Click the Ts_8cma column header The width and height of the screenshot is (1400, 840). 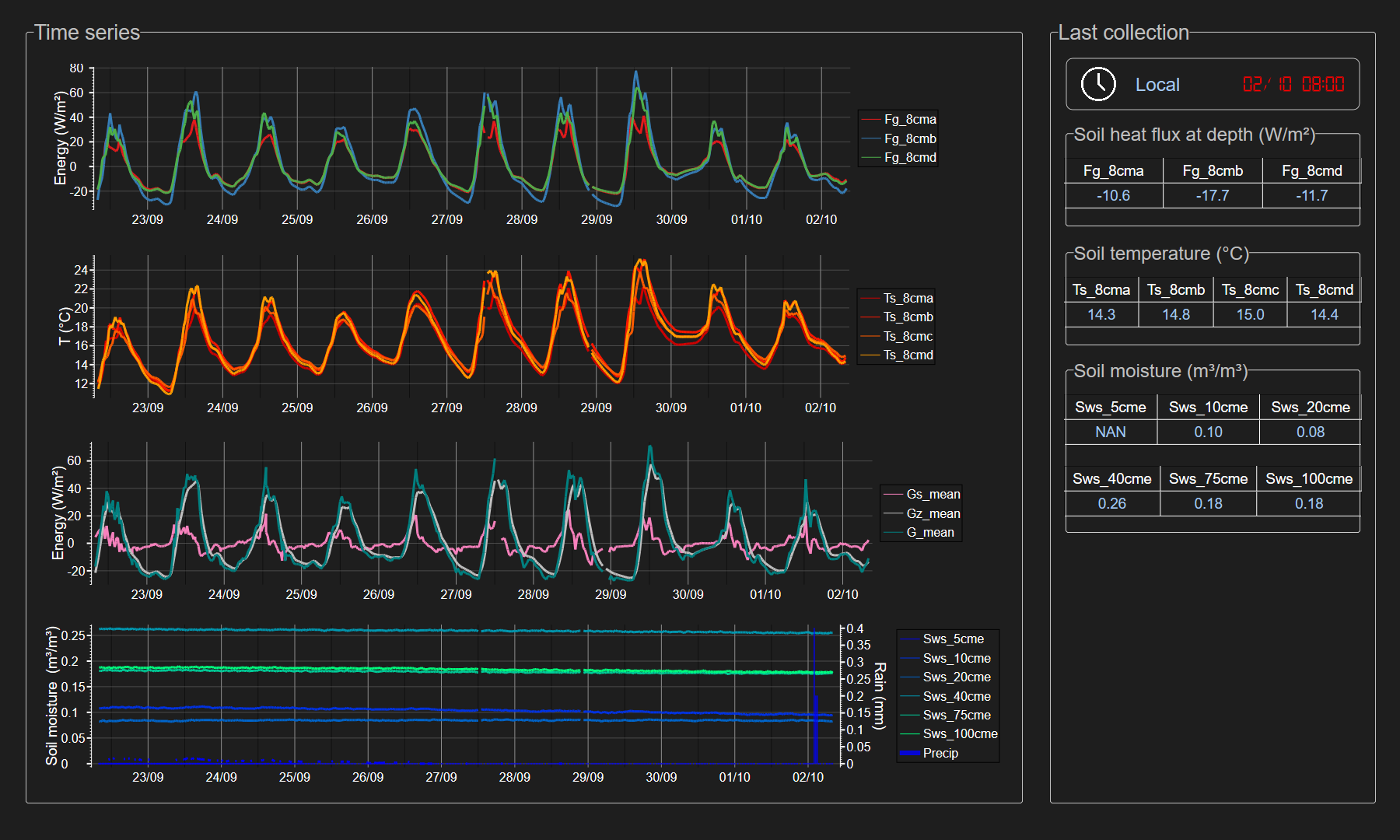point(1101,290)
